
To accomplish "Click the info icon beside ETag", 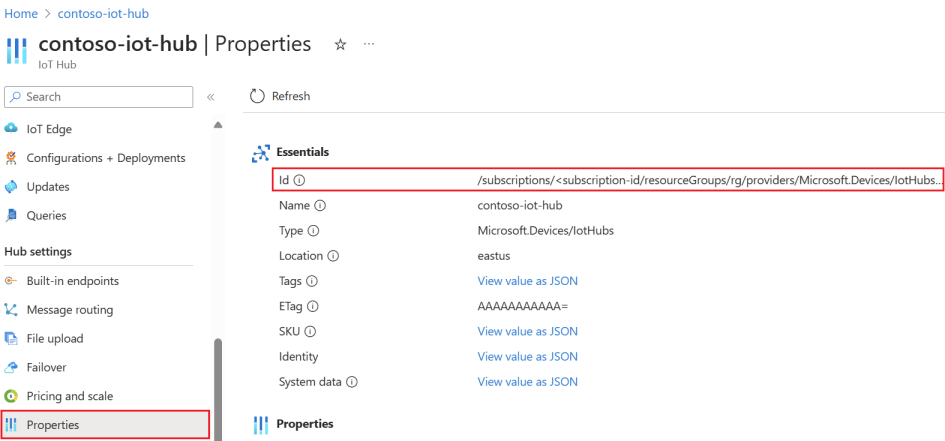I will (315, 306).
